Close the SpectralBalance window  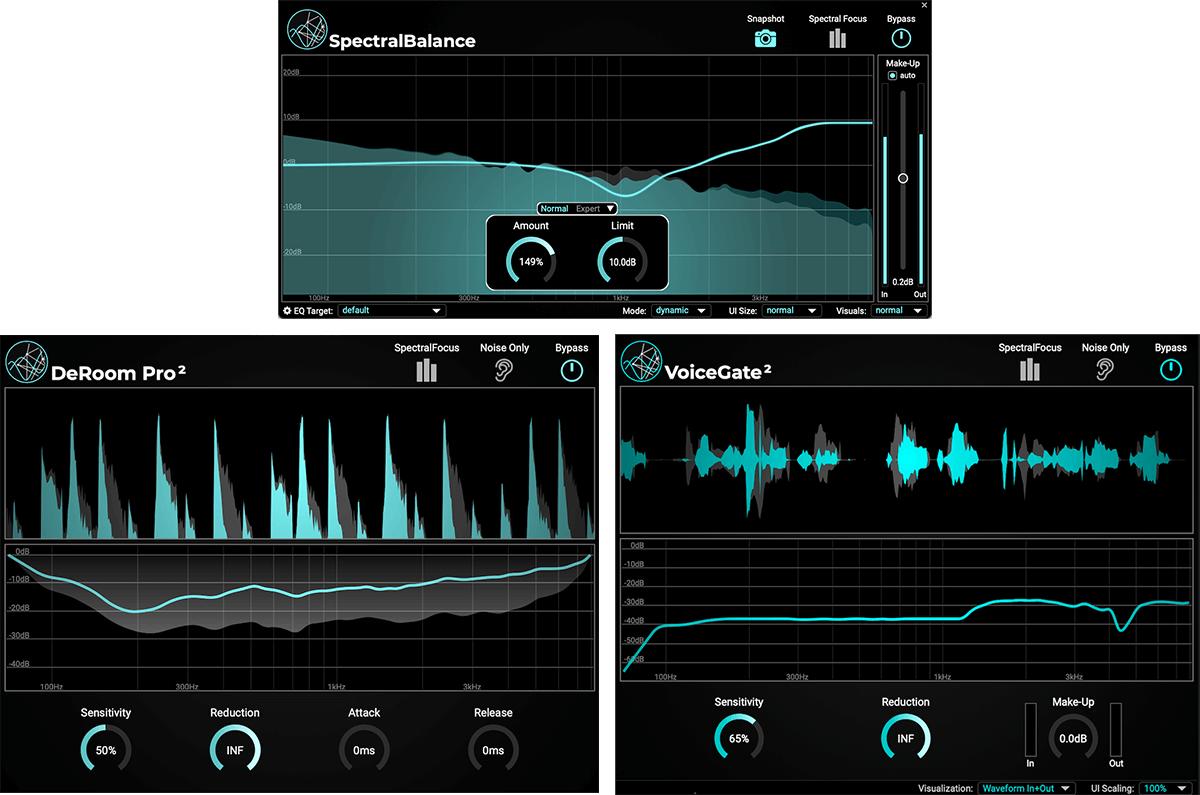[x=924, y=5]
